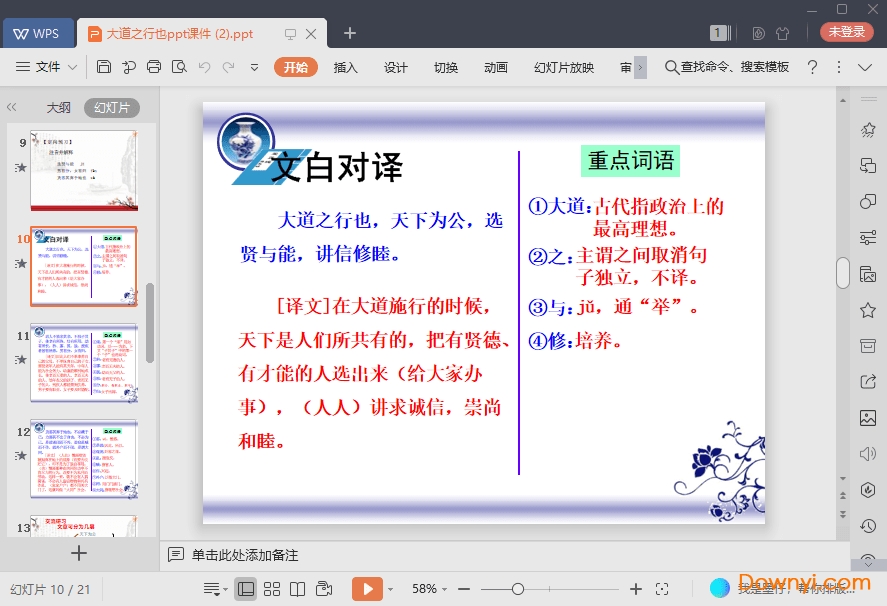Click the Print icon in the toolbar
The height and width of the screenshot is (606, 887).
pos(154,67)
